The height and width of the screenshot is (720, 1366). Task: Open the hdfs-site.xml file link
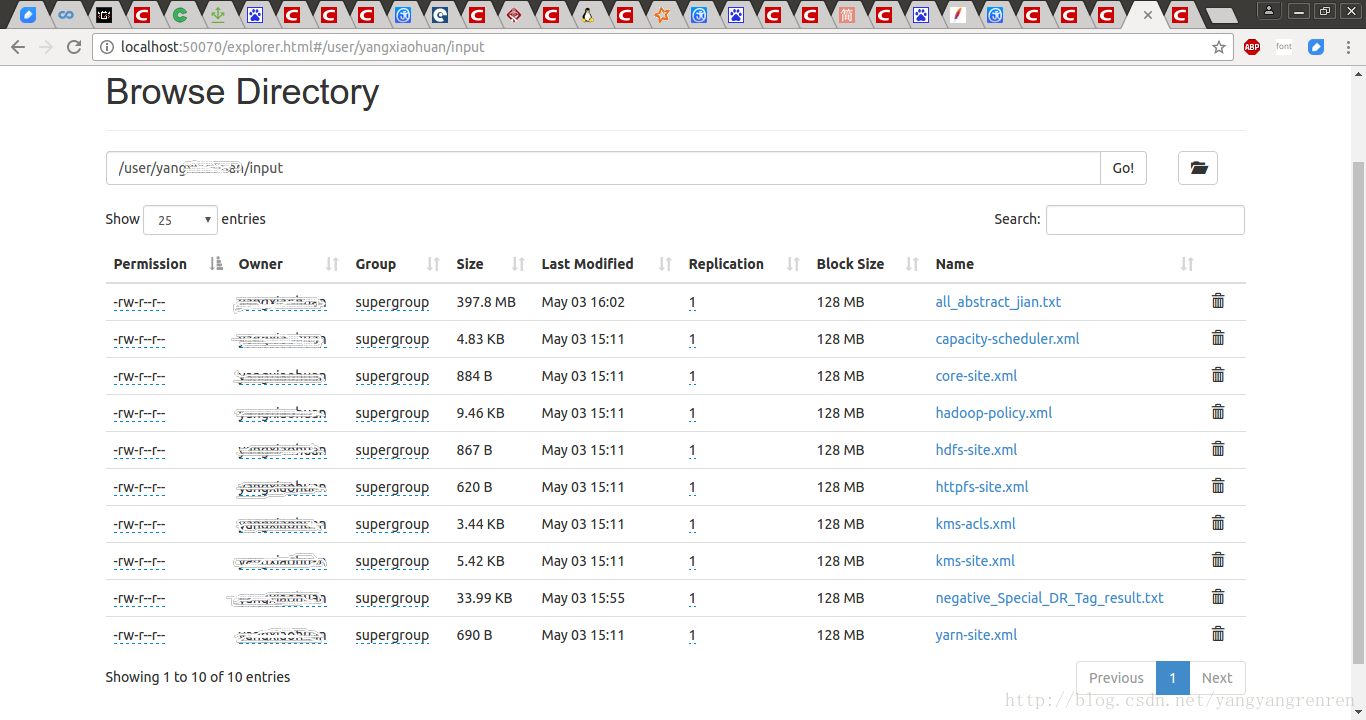click(976, 450)
